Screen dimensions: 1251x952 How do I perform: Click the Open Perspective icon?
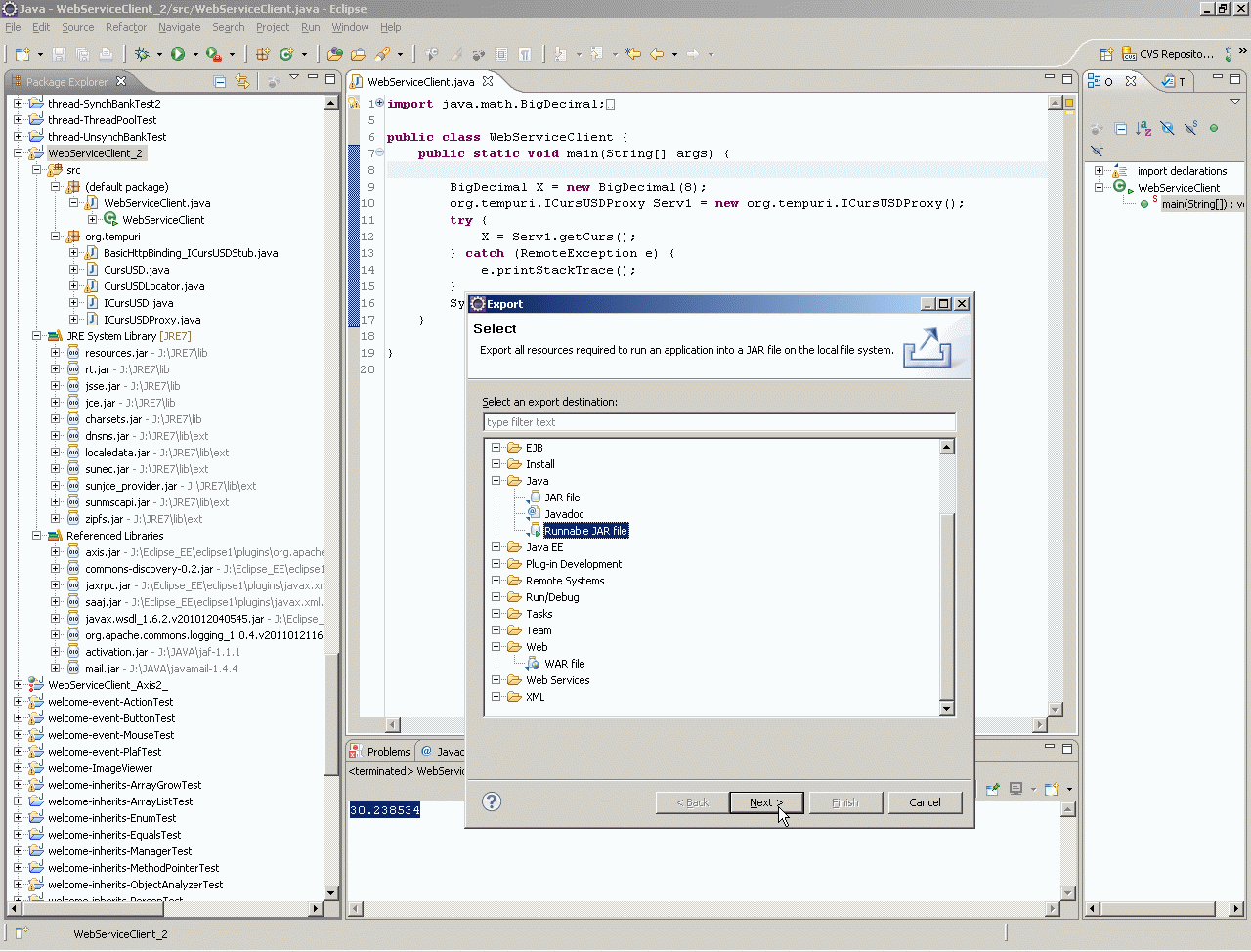(1106, 55)
